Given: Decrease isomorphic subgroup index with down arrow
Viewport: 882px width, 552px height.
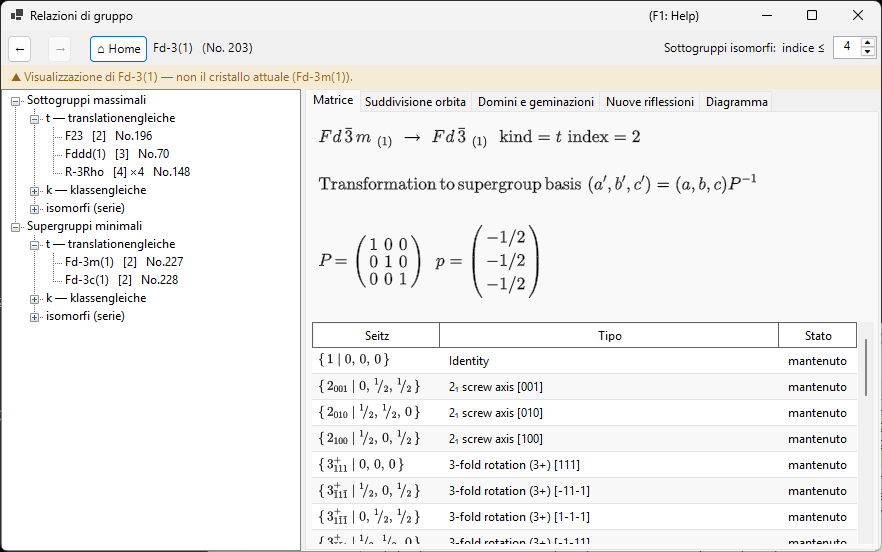Looking at the screenshot, I should coord(868,52).
